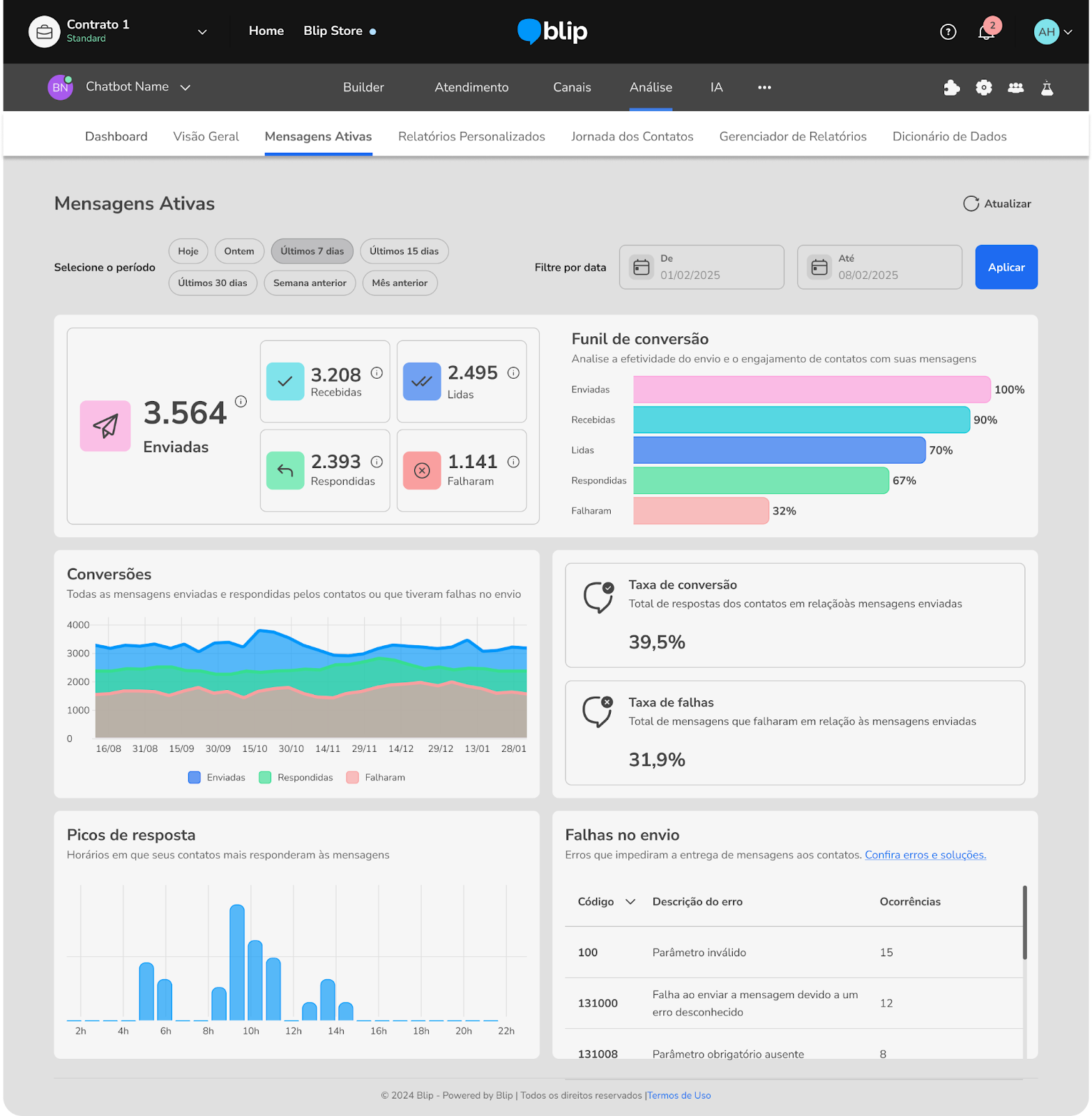Image resolution: width=1092 pixels, height=1116 pixels.
Task: Click info icon beside Enviadas total
Action: 241,401
